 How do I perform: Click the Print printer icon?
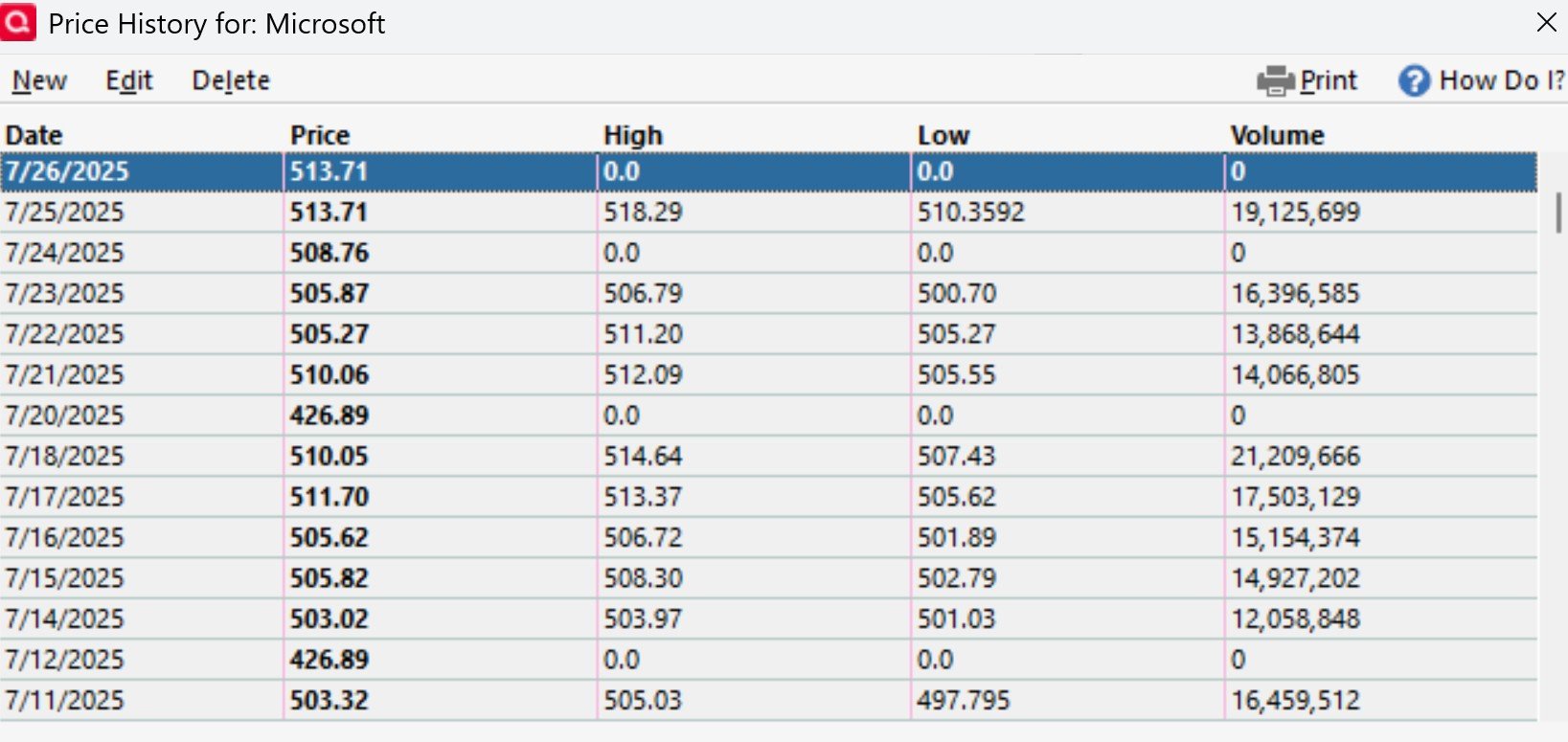click(1276, 81)
